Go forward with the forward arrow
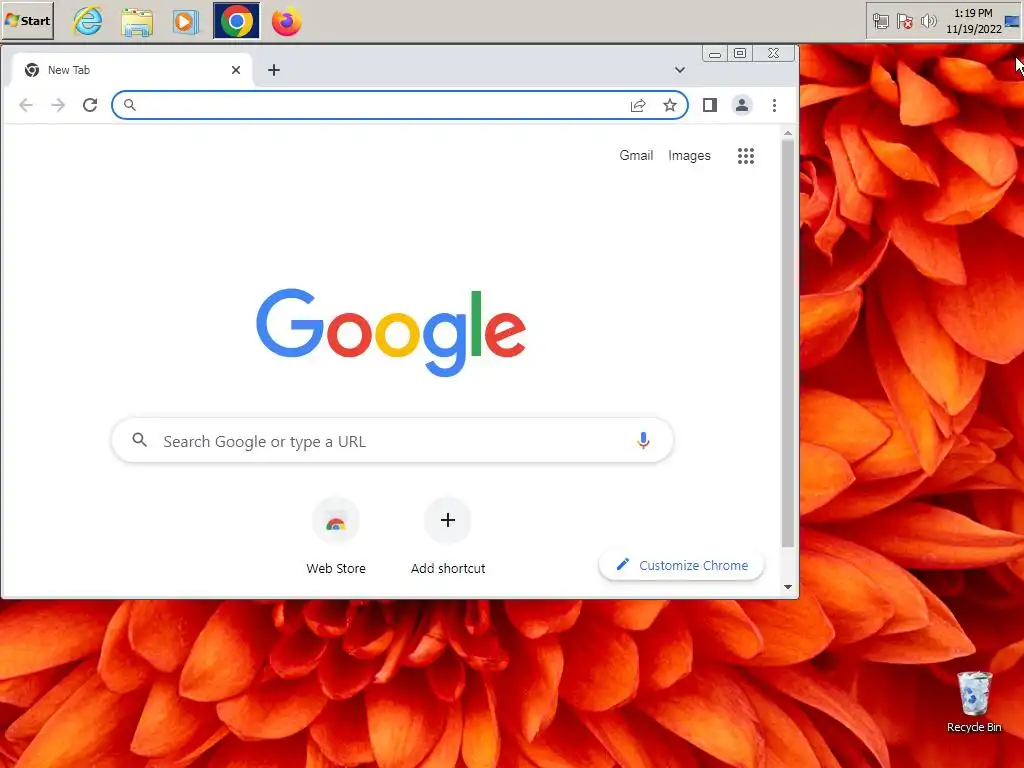1024x768 pixels. [x=58, y=105]
